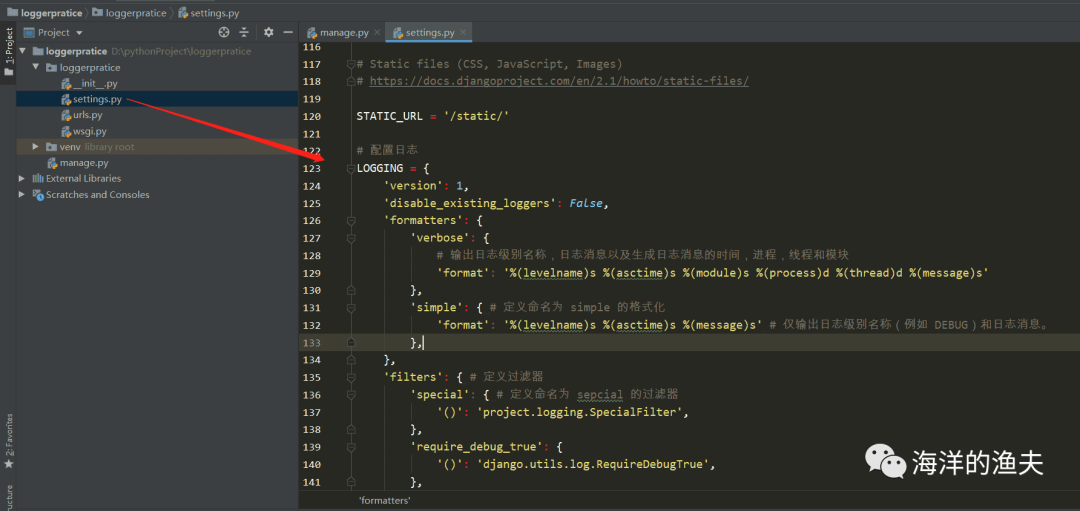
Task: Switch to the settings.py editor tab
Action: [x=429, y=32]
